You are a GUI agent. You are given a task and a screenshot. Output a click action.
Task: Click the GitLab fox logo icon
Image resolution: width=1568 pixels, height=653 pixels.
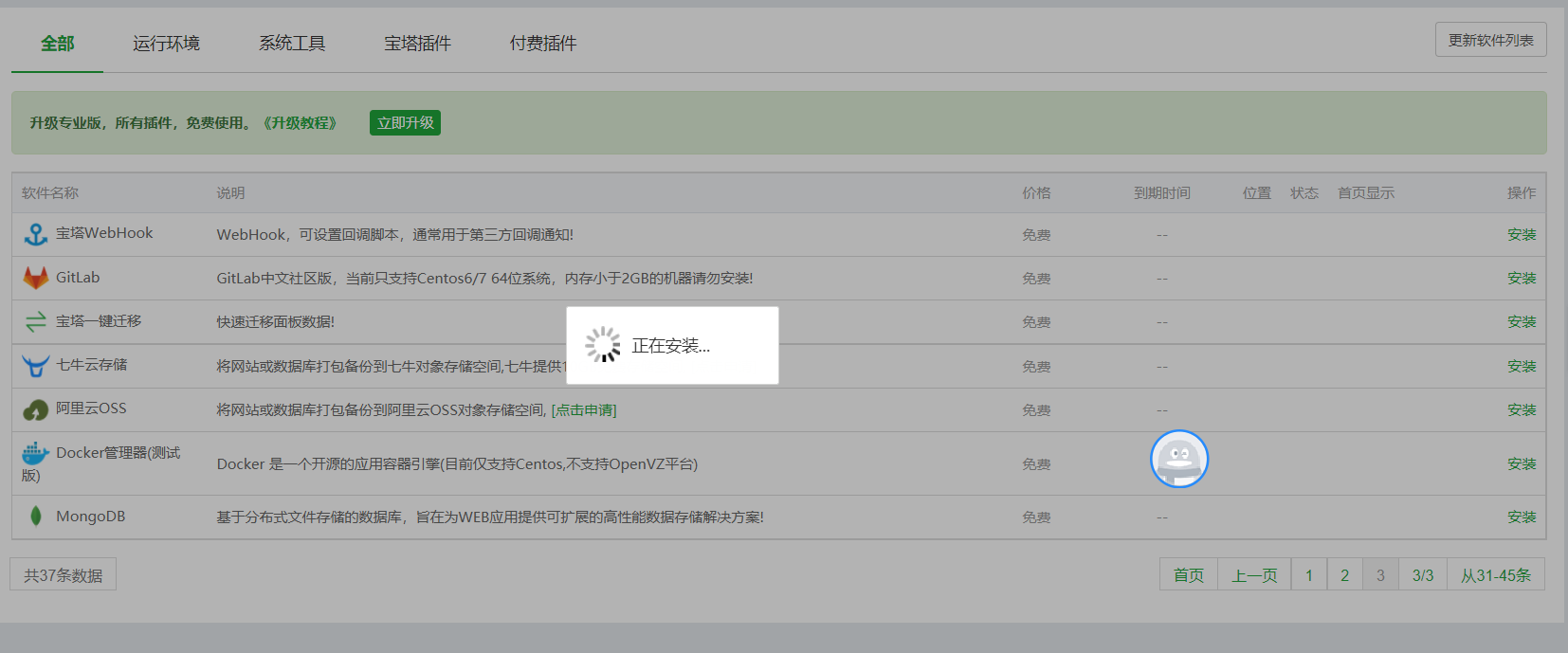pos(36,278)
